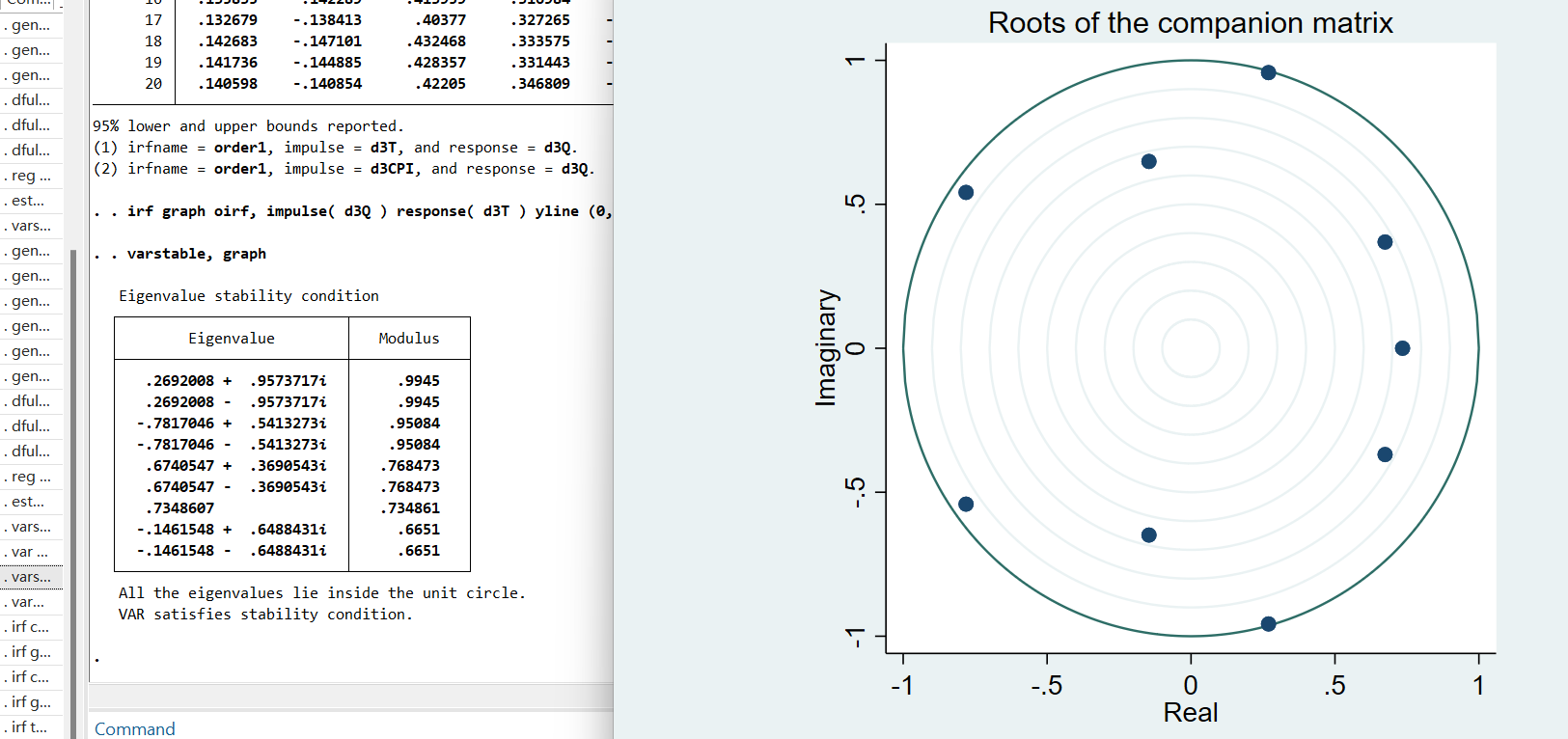Click the topmost root dot on the unit circle
Image resolution: width=1568 pixels, height=739 pixels.
coord(1268,73)
